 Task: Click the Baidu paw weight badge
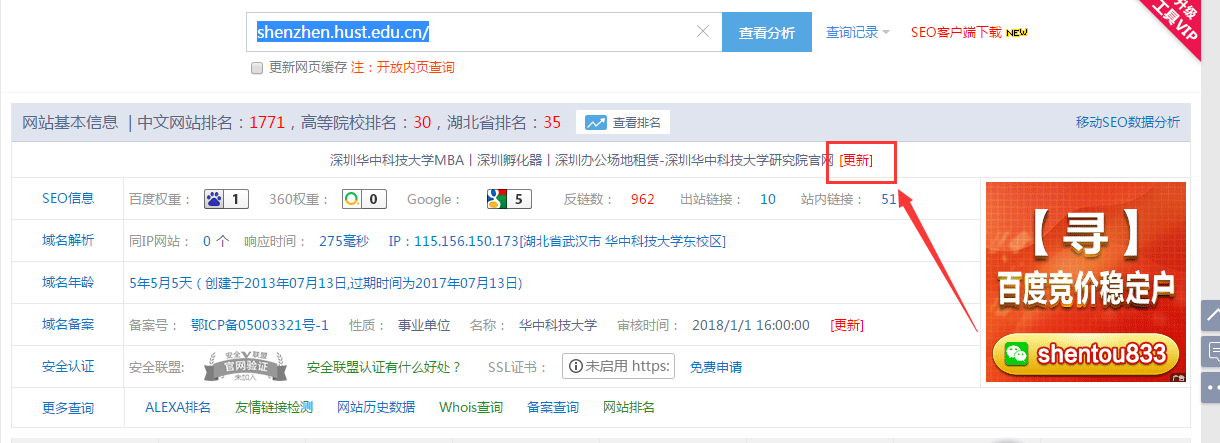point(226,199)
